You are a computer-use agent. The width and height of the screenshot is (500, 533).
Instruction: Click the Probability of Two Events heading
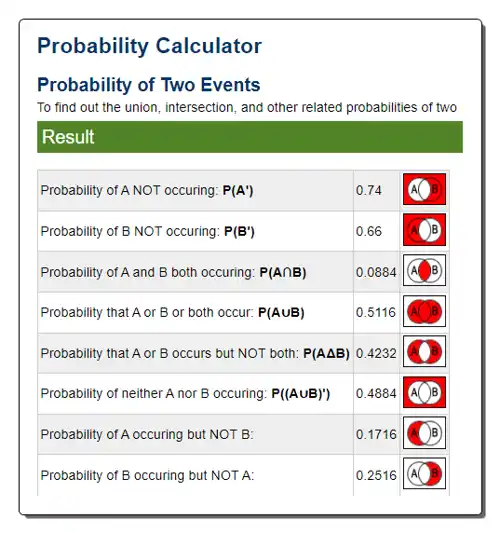[x=149, y=85]
